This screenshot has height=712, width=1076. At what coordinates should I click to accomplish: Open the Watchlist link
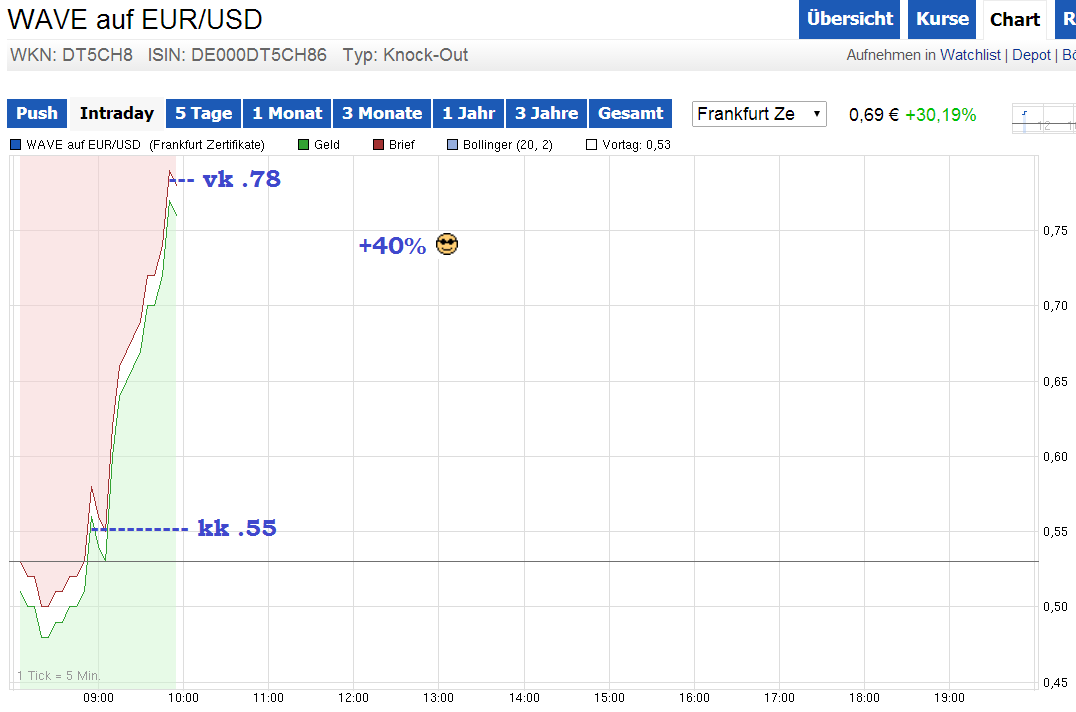click(x=970, y=55)
